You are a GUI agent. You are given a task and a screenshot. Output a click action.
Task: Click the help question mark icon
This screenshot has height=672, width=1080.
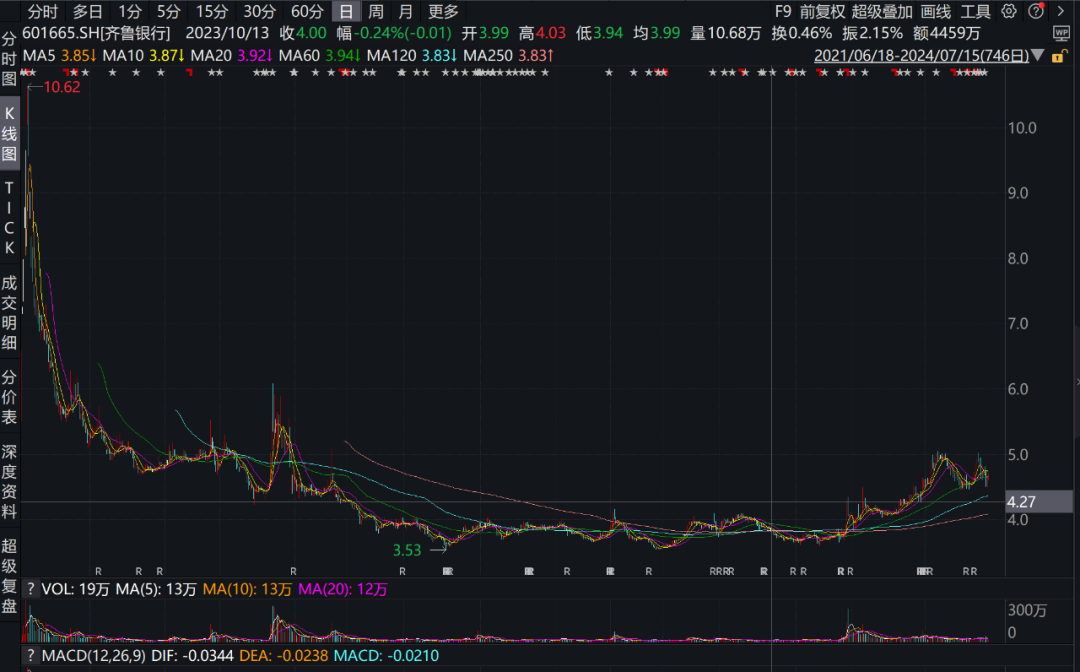pos(1035,12)
